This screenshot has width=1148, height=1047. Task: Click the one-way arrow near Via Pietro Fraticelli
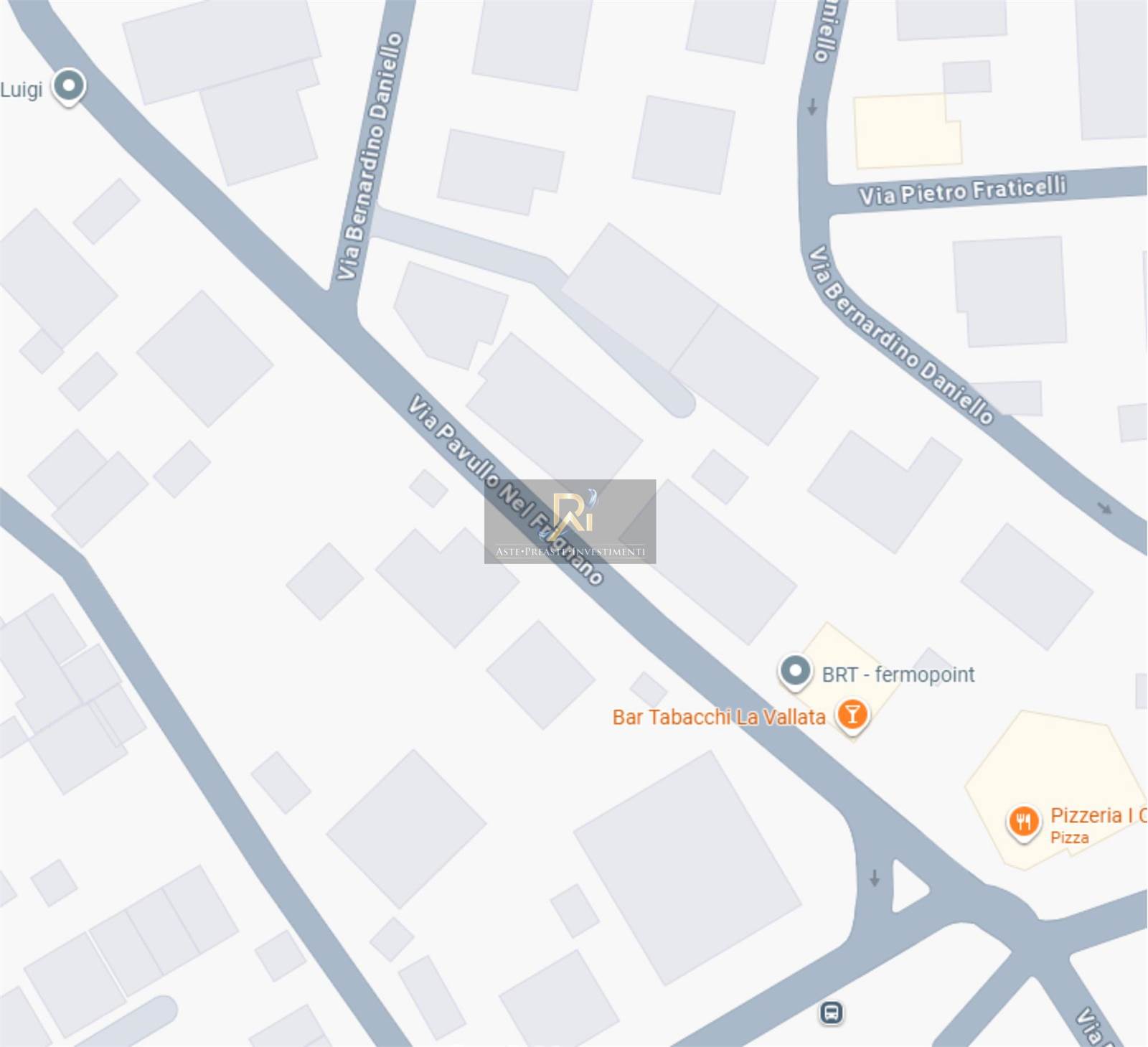812,107
